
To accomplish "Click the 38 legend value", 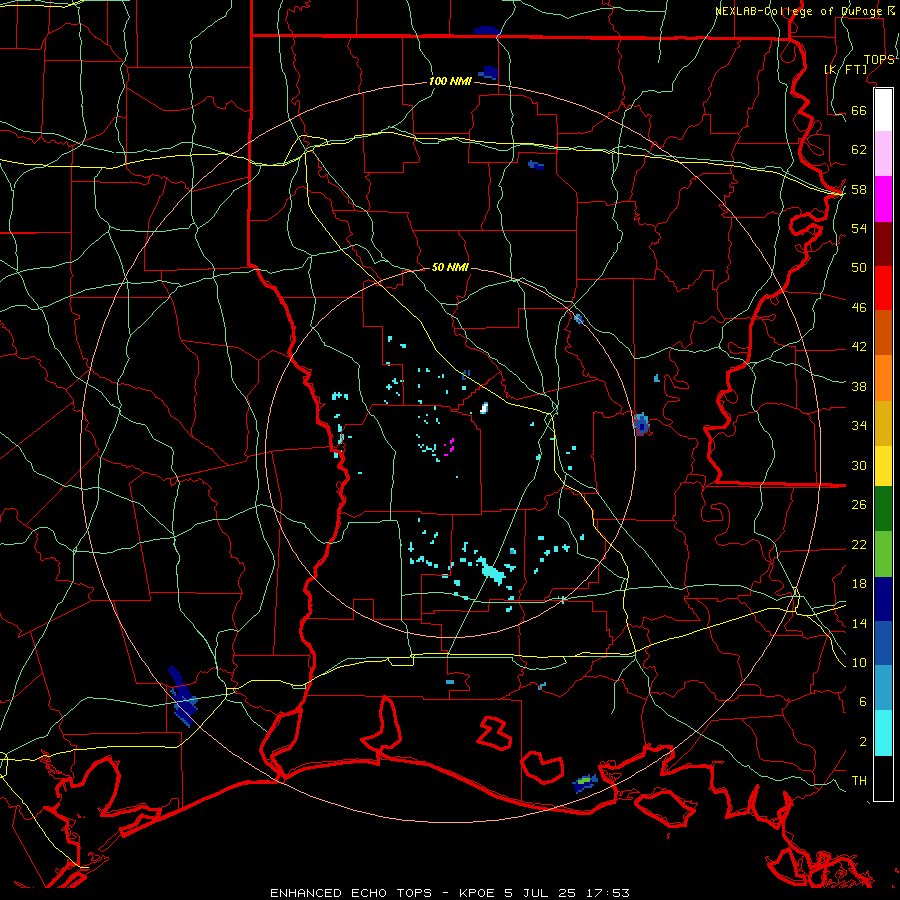I will coord(859,386).
